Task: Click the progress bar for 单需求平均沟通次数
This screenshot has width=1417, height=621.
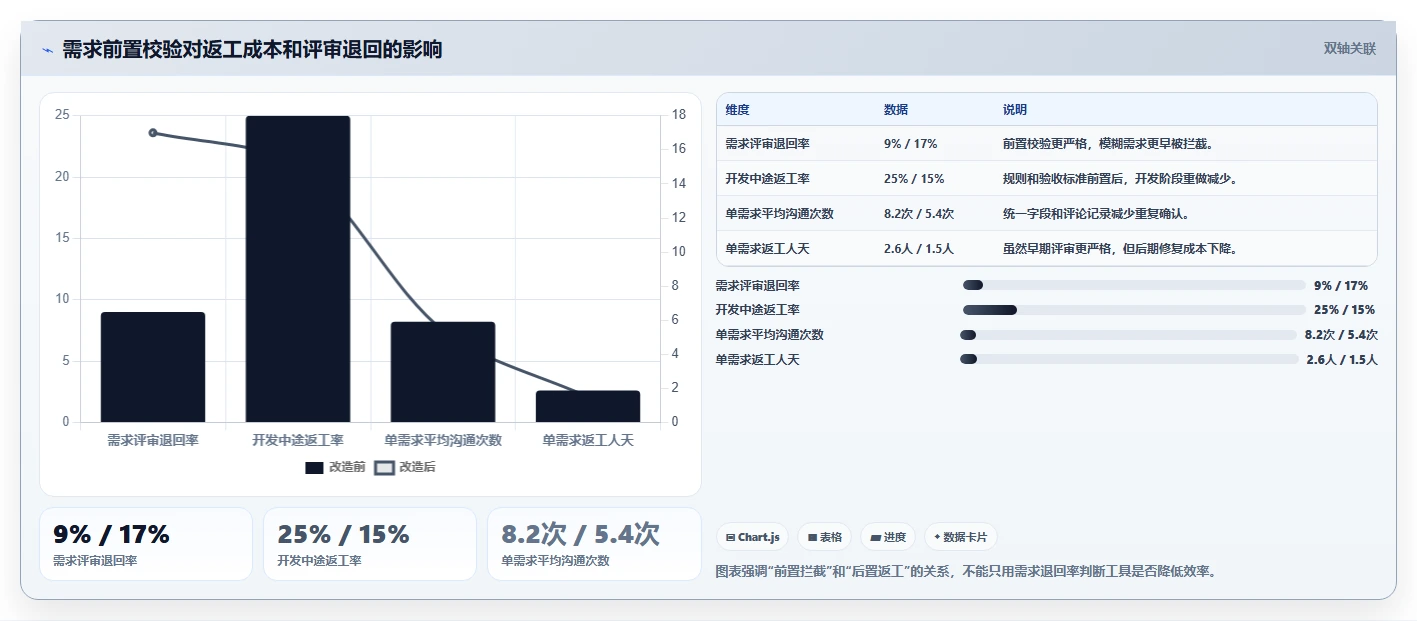Action: 1128,335
